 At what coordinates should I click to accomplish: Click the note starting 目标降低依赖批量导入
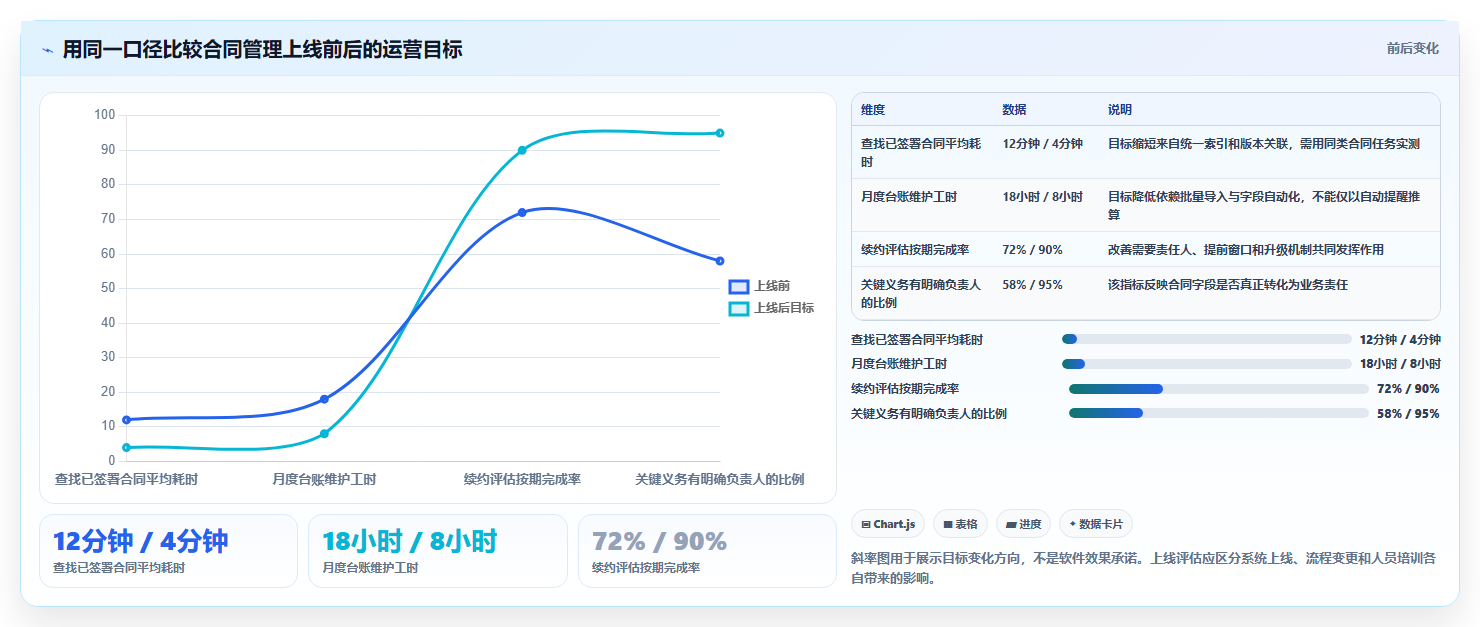[x=1269, y=205]
